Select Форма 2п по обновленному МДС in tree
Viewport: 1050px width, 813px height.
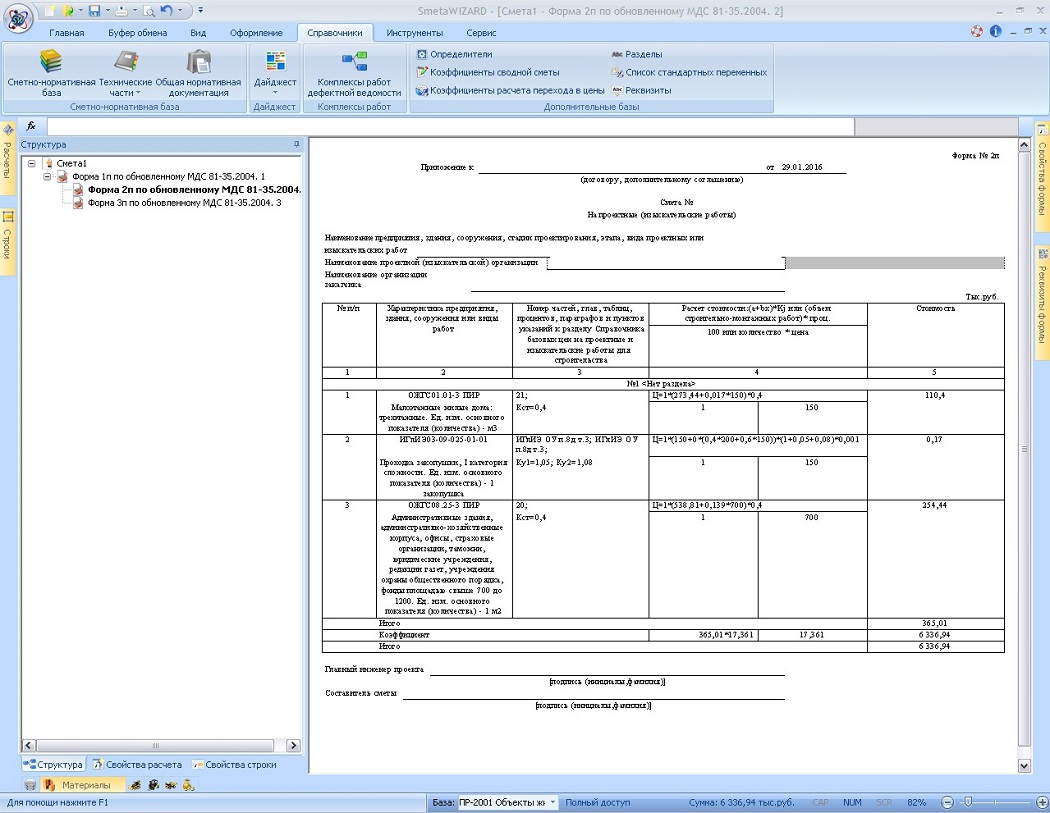click(195, 190)
